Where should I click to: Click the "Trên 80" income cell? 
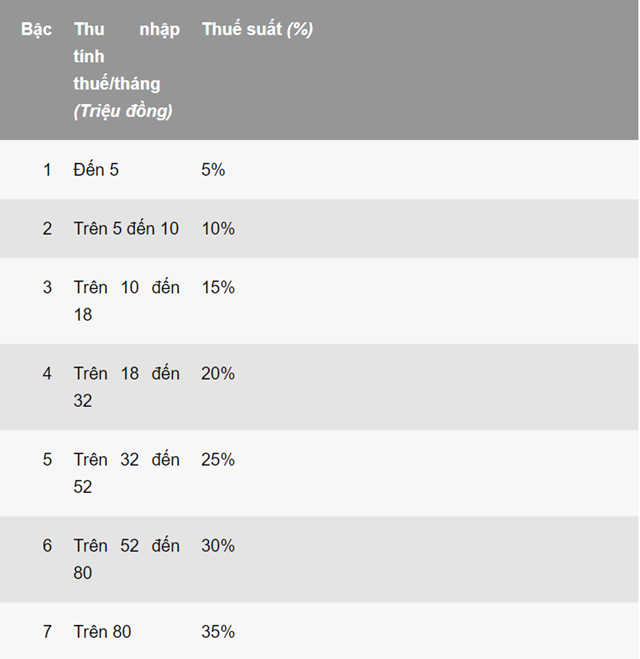102,632
